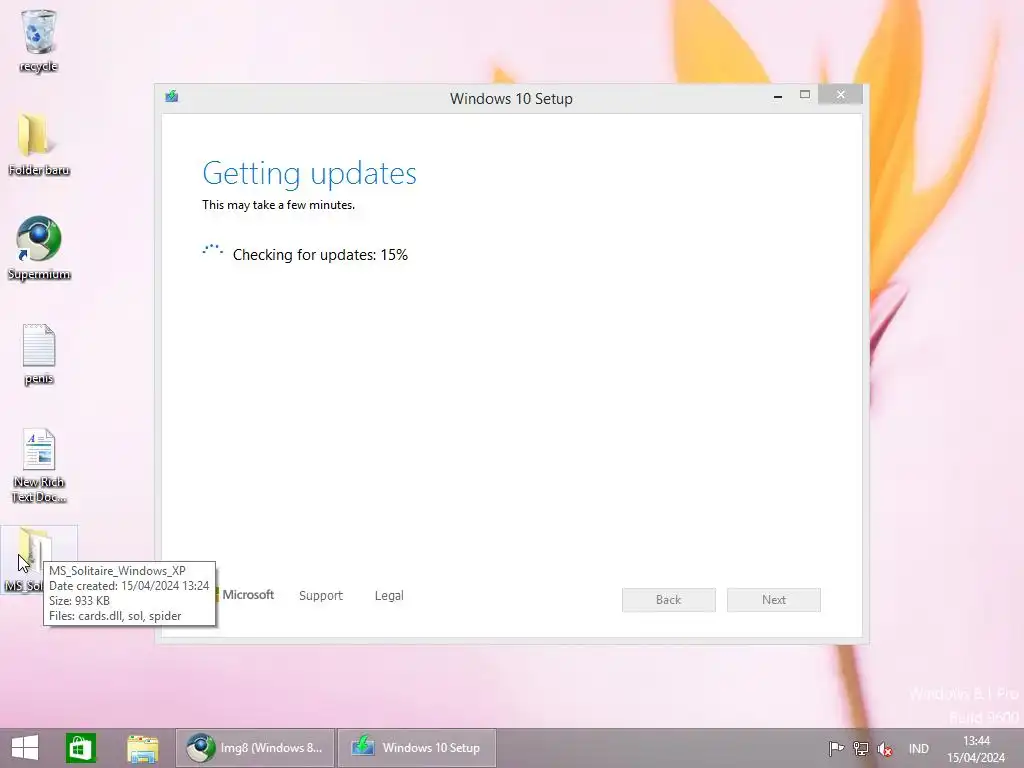Minimize the Windows 10 Setup window
The width and height of the screenshot is (1024, 768).
(778, 95)
